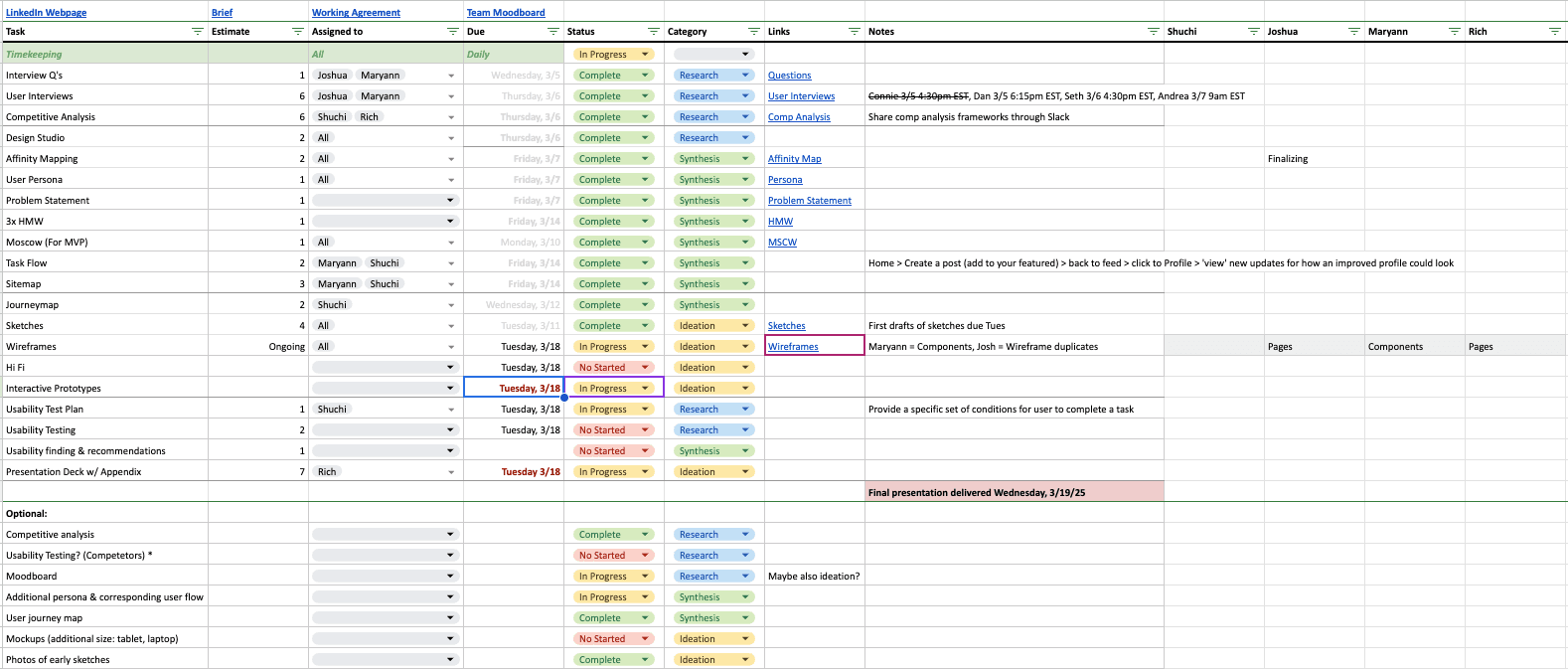The height and width of the screenshot is (669, 1568).
Task: Open the Timekeeping row empty category dropdown
Action: (x=713, y=55)
